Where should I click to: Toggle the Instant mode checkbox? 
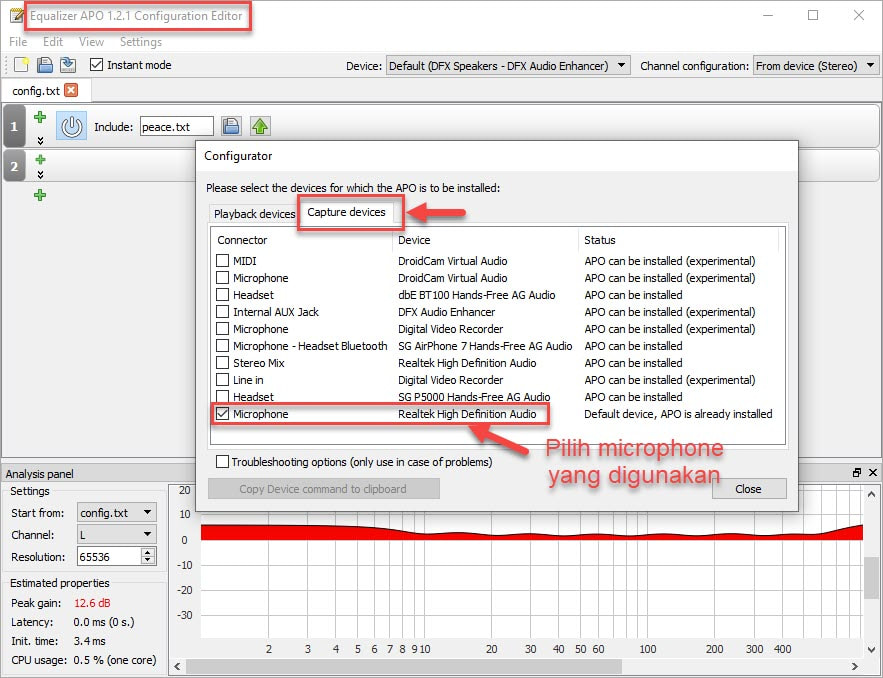[x=96, y=65]
